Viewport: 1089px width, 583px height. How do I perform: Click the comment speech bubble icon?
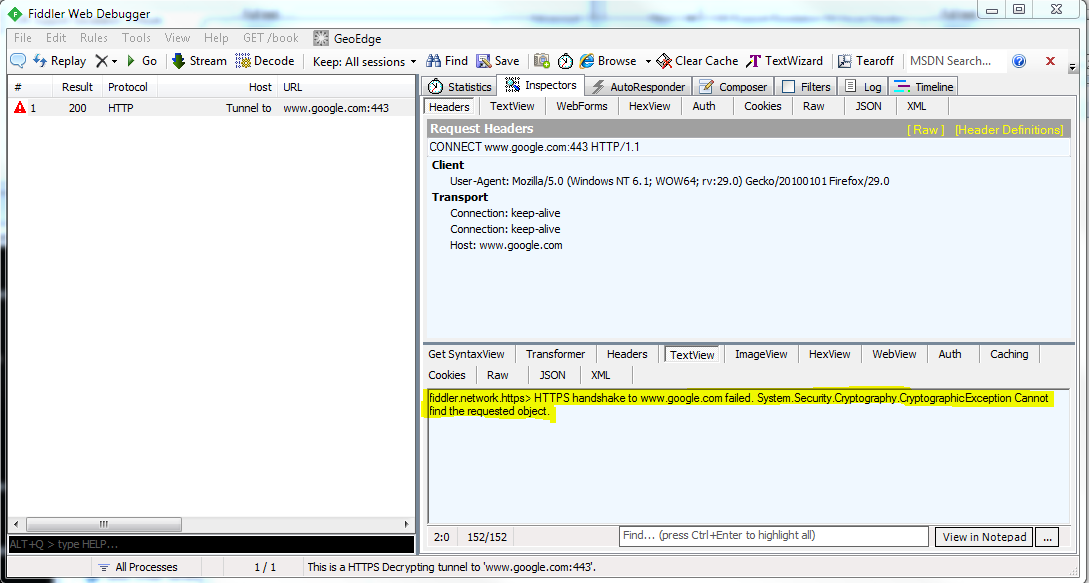point(18,61)
